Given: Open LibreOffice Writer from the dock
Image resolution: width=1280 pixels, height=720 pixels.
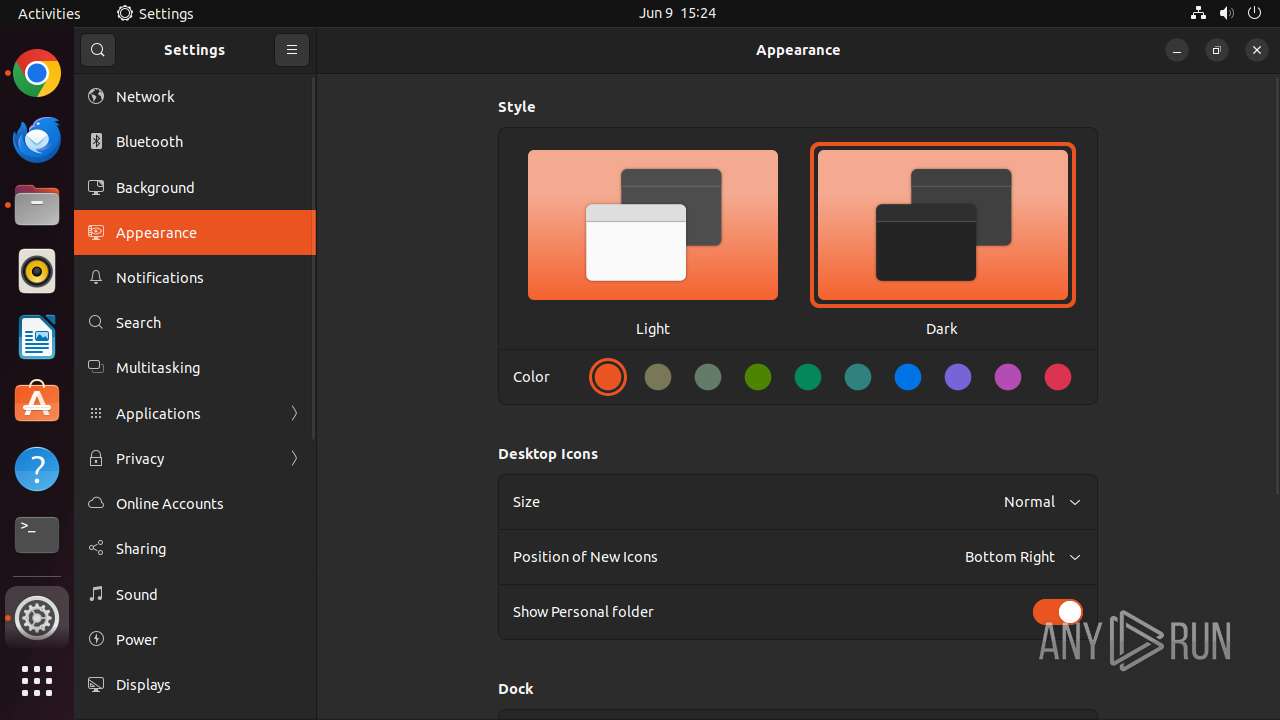Looking at the screenshot, I should click(x=37, y=337).
